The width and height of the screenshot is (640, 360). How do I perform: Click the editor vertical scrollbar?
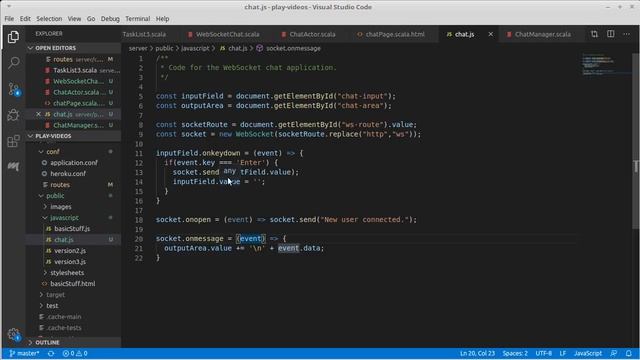tap(636, 141)
